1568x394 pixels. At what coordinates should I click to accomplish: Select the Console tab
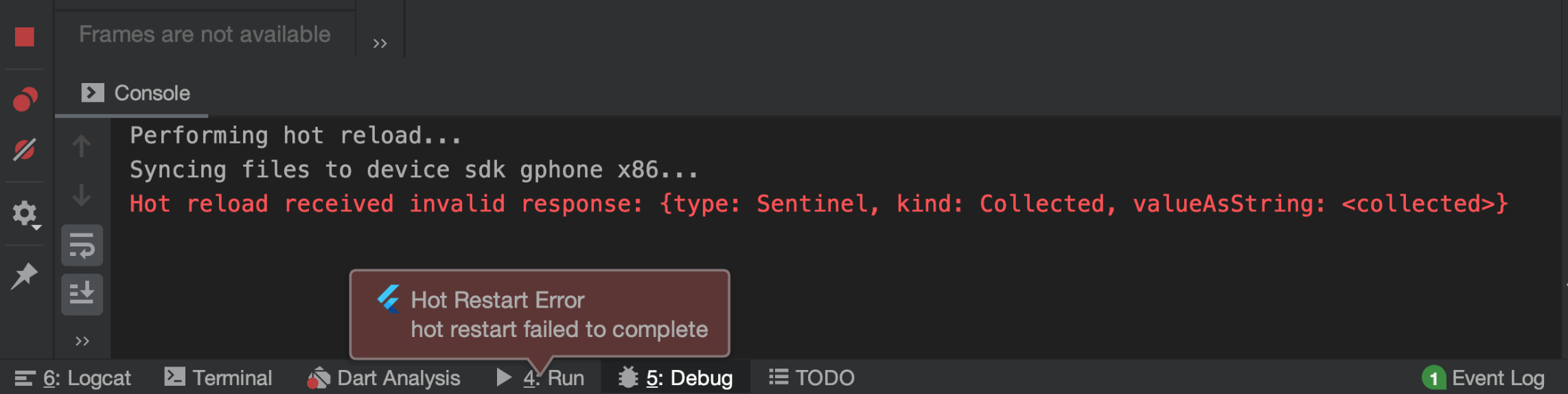(x=135, y=93)
